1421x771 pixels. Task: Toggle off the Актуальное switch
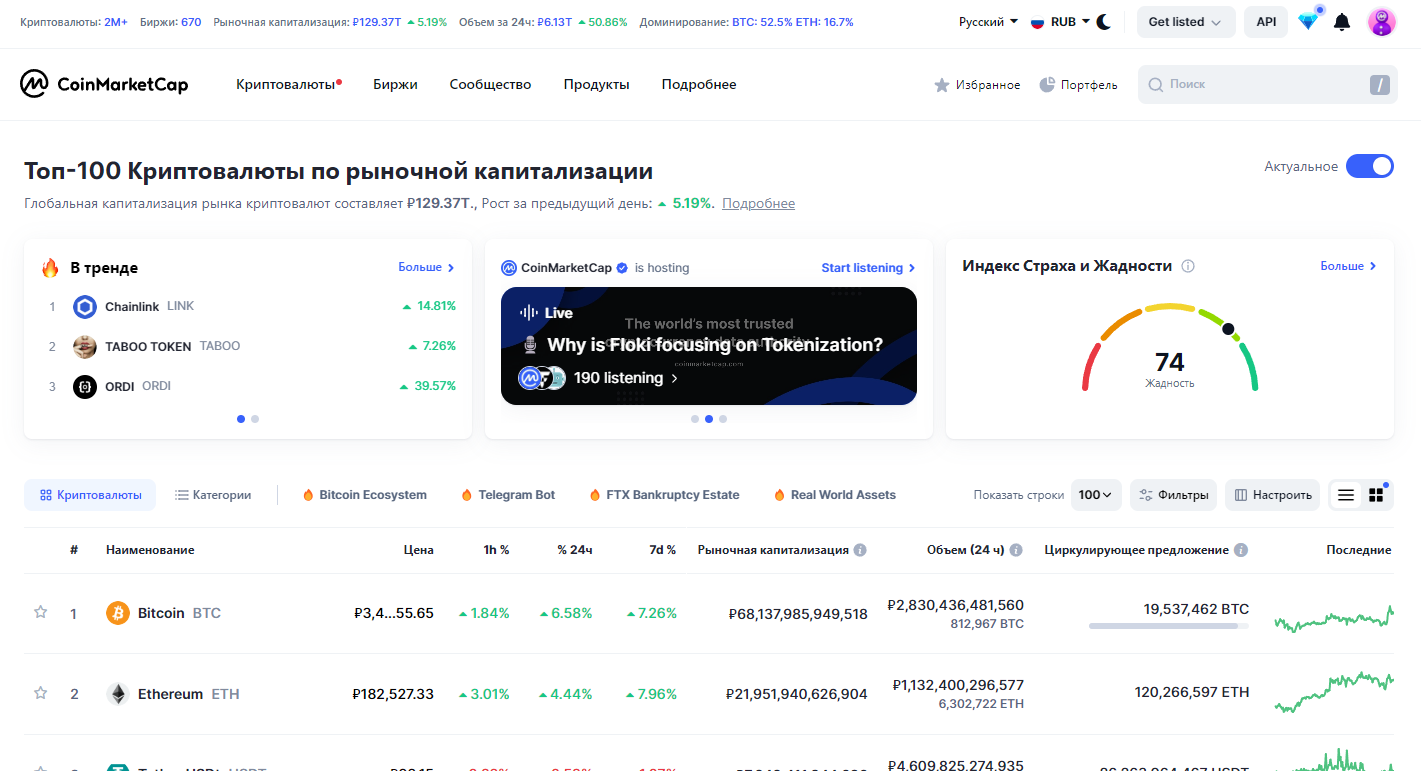coord(1369,166)
